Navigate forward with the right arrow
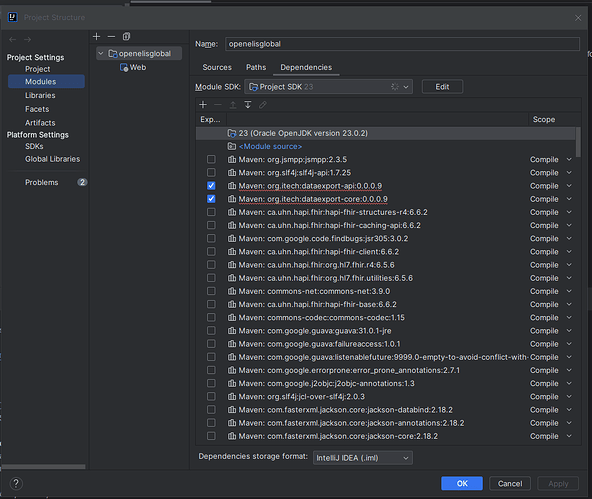The image size is (592, 499). click(28, 40)
